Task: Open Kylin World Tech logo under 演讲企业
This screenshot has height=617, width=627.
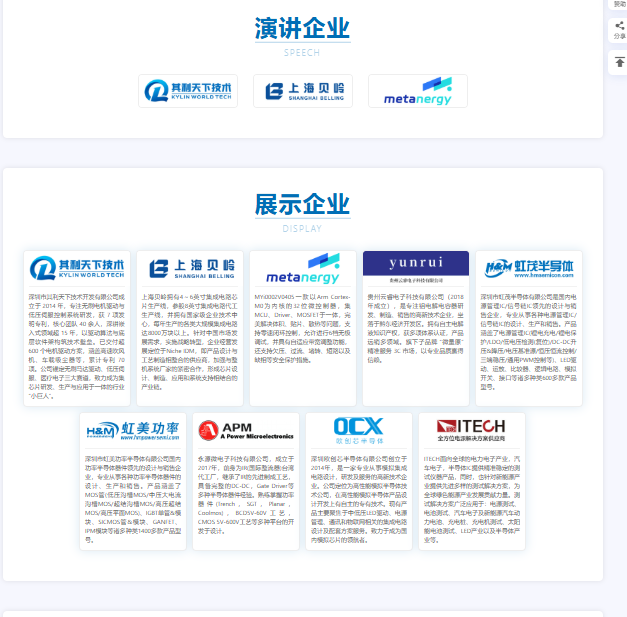Action: 188,91
